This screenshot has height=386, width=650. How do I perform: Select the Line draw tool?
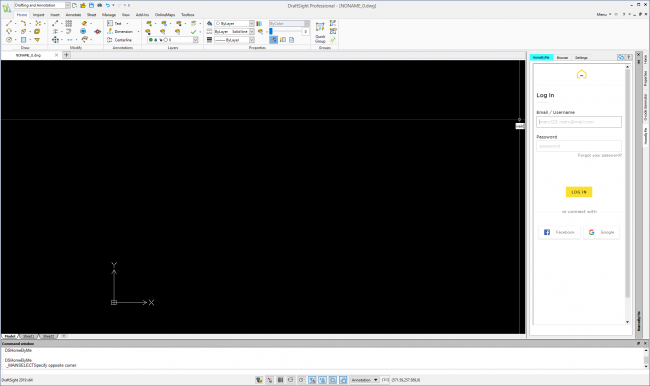pyautogui.click(x=9, y=24)
